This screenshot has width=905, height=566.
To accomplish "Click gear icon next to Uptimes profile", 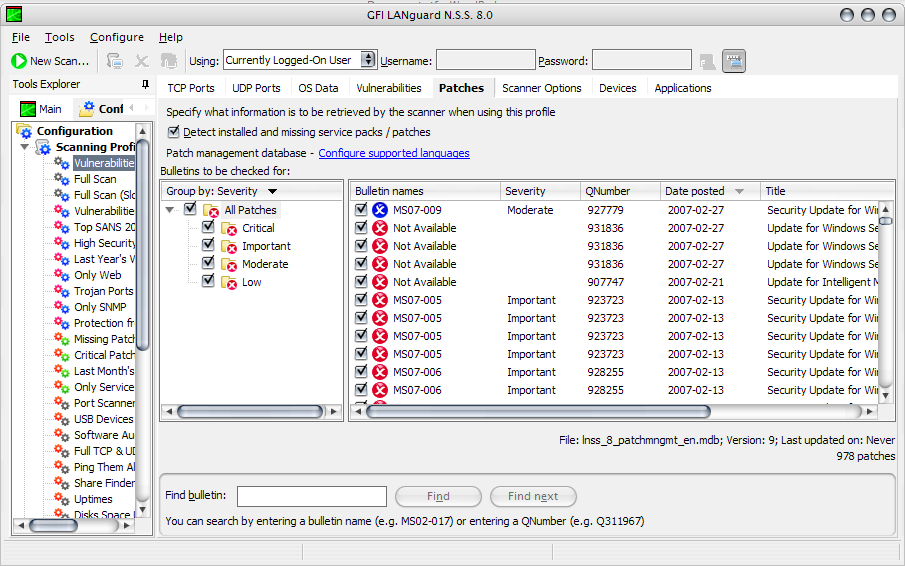I will tap(62, 498).
